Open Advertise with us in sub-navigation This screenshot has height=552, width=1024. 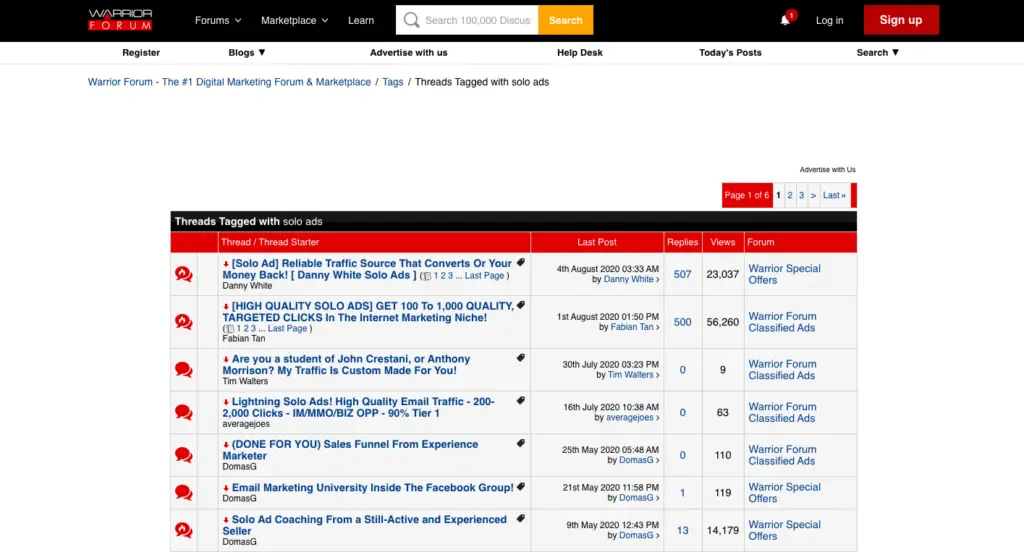pyautogui.click(x=409, y=52)
